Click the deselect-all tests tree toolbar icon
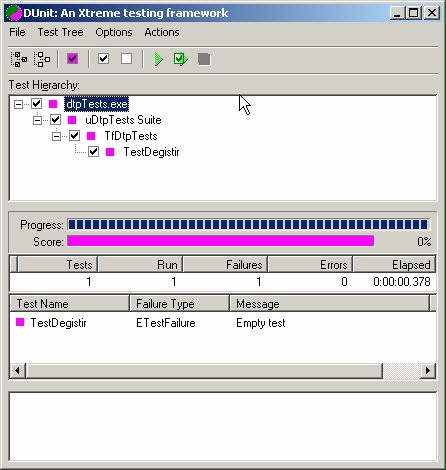The image size is (446, 470). (x=42, y=59)
